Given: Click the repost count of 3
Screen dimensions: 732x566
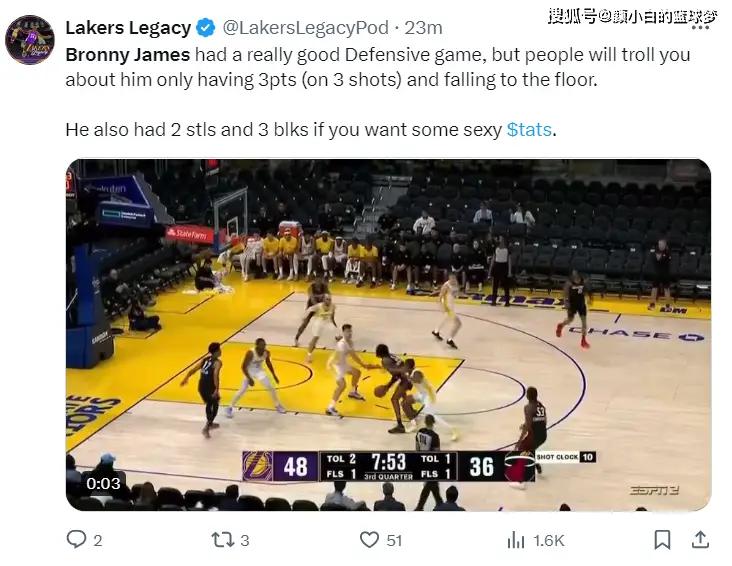Looking at the screenshot, I should coord(245,541).
